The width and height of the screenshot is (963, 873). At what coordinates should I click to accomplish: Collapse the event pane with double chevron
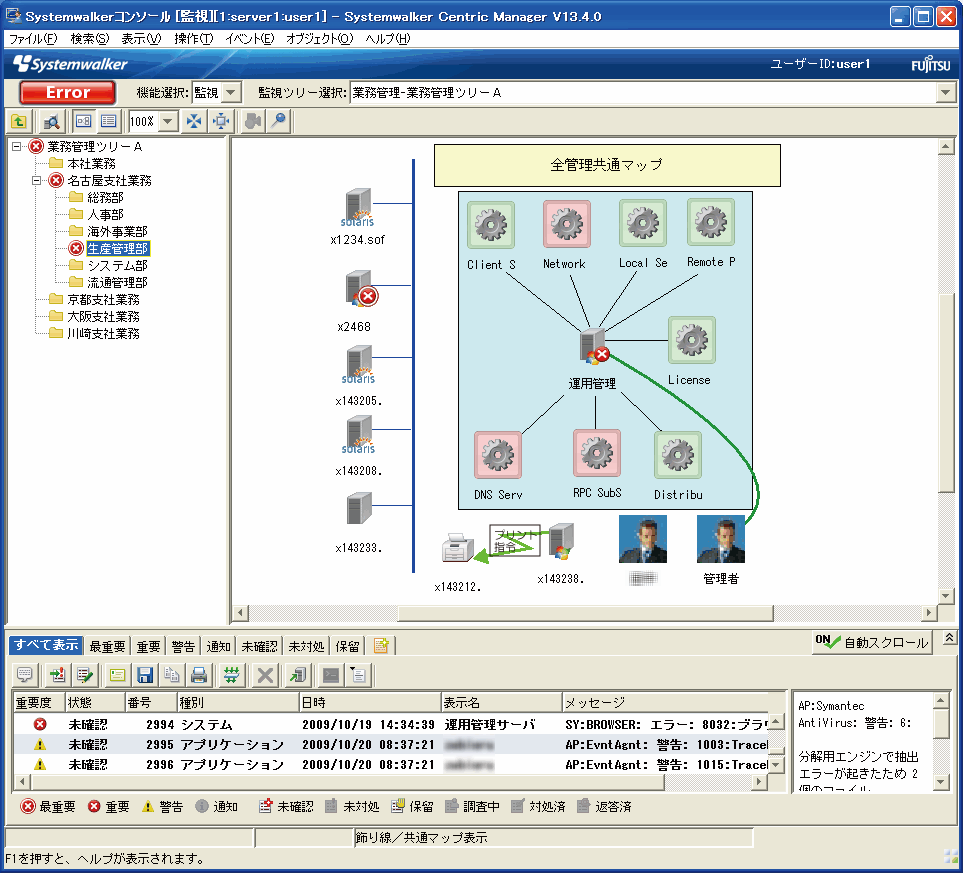point(949,638)
